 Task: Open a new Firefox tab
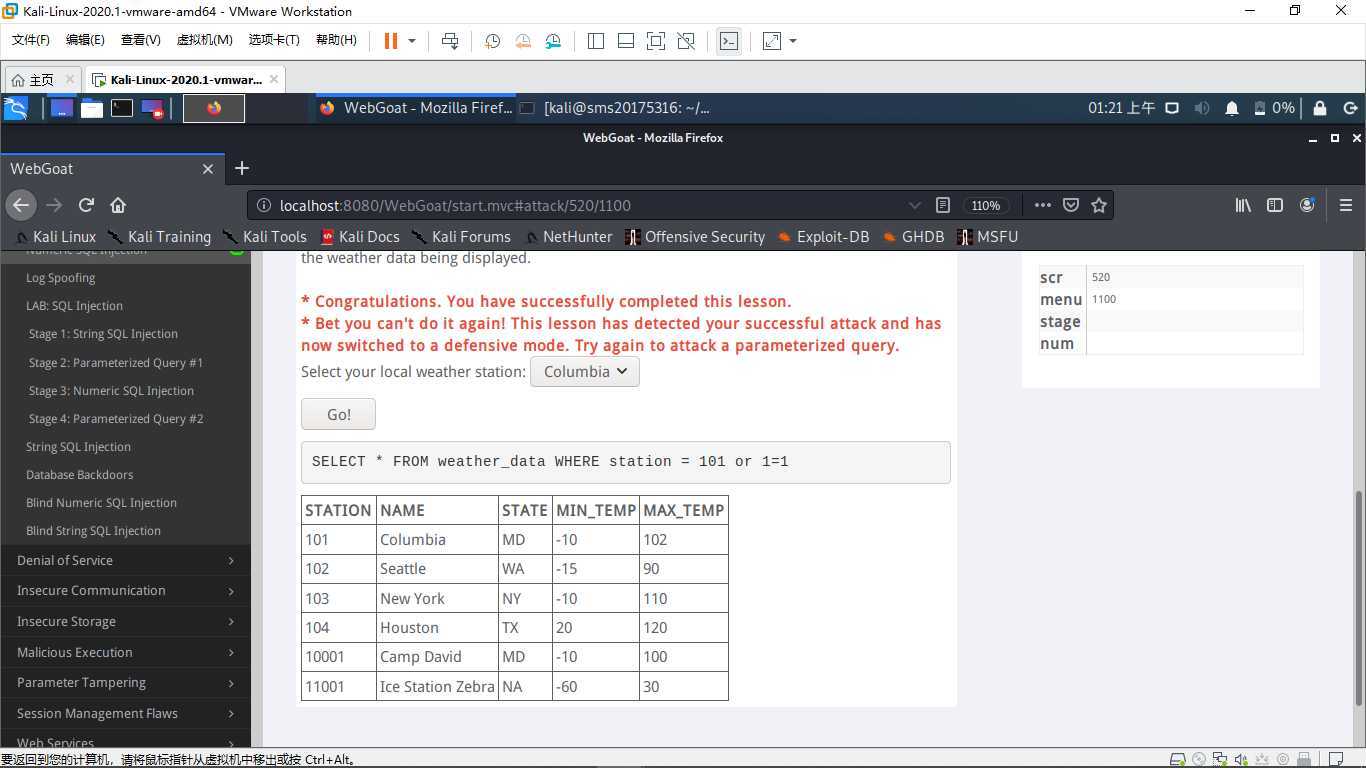(241, 168)
